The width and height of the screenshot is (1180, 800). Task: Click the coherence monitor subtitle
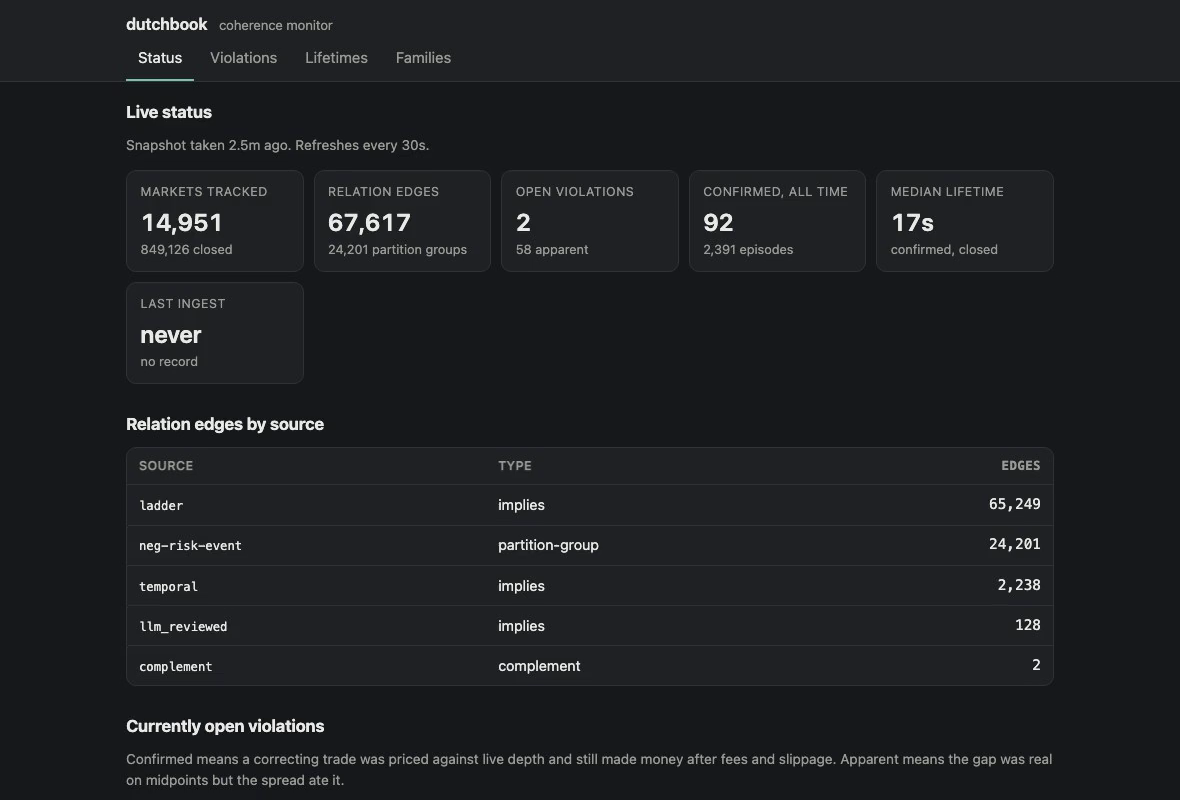click(275, 26)
